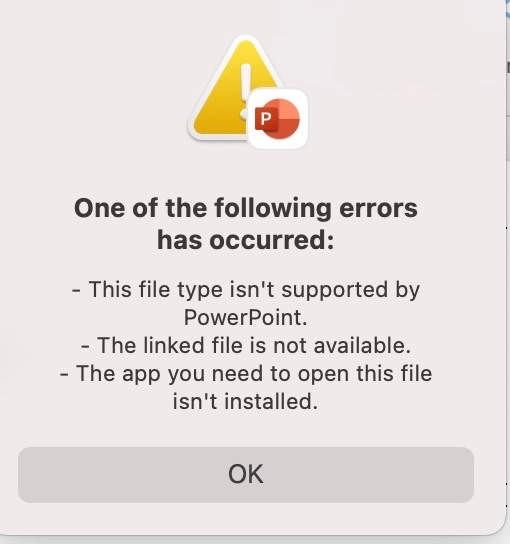The width and height of the screenshot is (510, 544).
Task: Click the empty dialog area between icon and heading
Action: click(x=246, y=172)
